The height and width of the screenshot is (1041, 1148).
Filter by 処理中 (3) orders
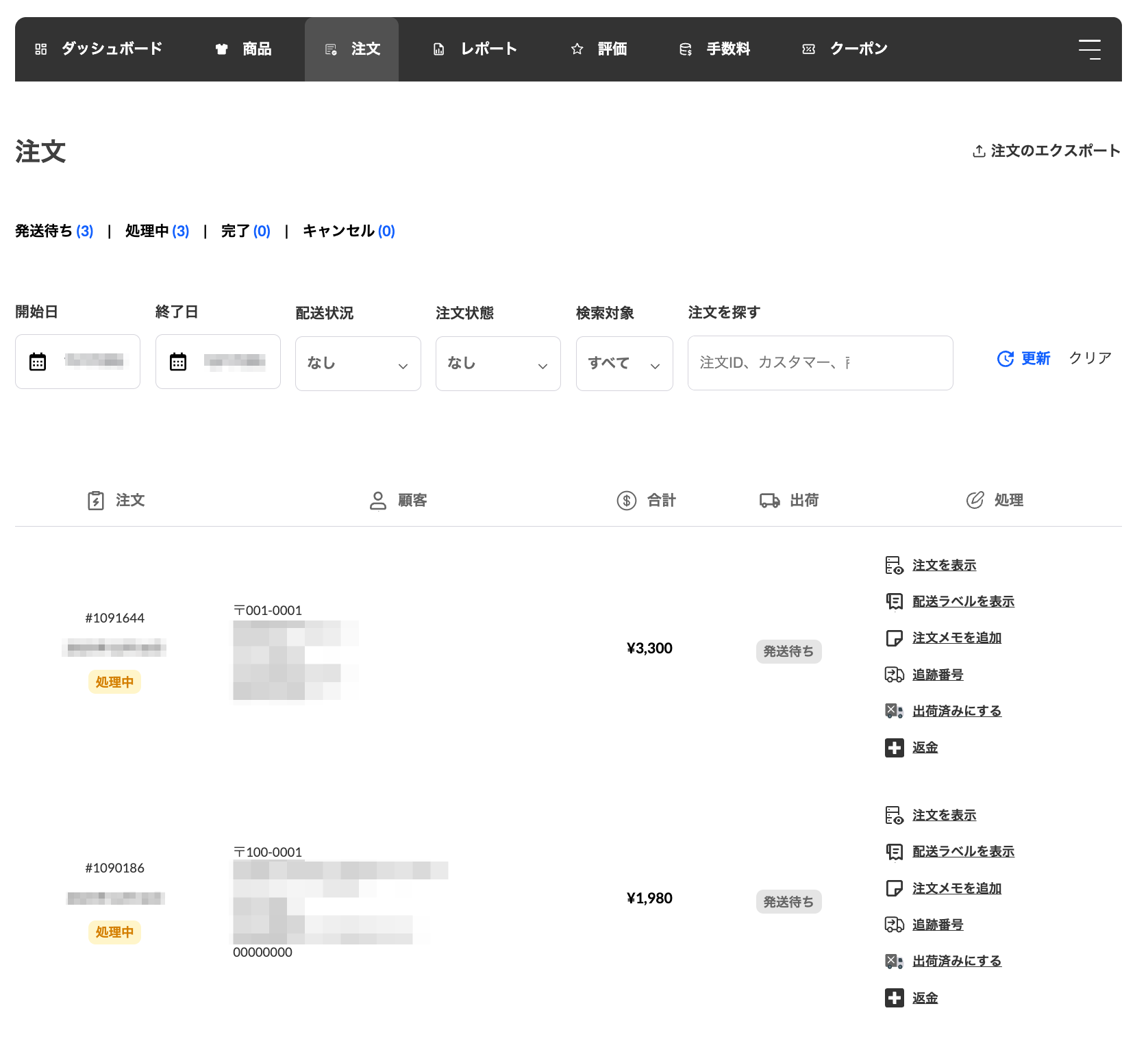click(157, 231)
